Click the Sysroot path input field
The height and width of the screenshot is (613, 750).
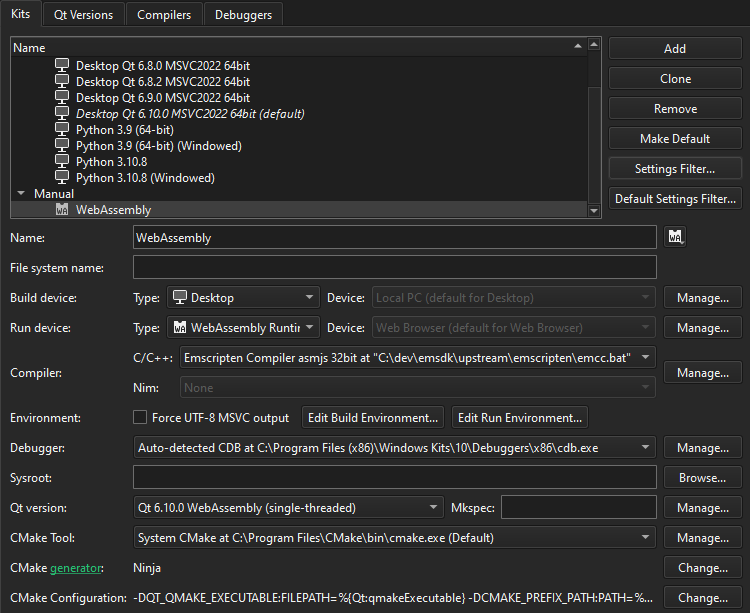pos(394,478)
